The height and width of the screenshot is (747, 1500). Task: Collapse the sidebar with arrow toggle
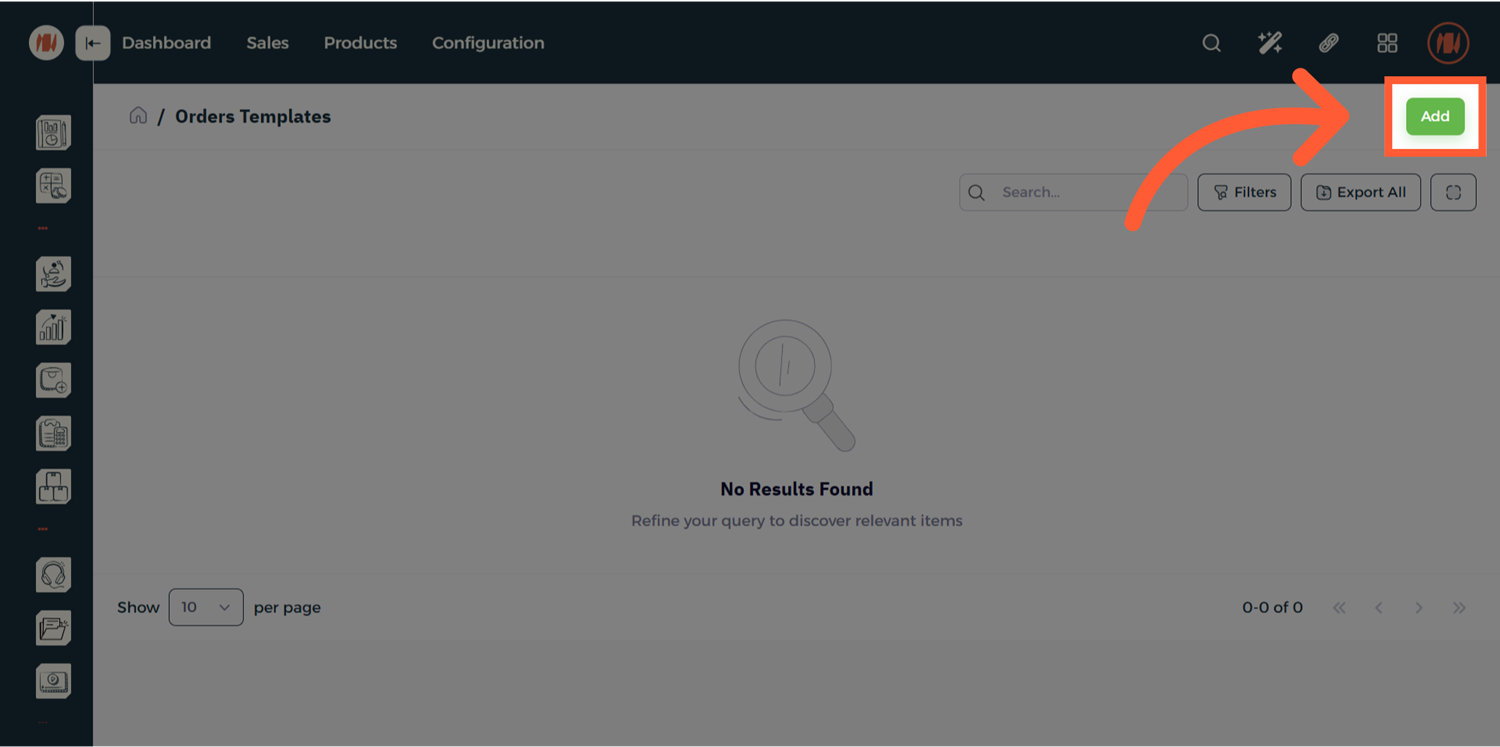tap(93, 43)
